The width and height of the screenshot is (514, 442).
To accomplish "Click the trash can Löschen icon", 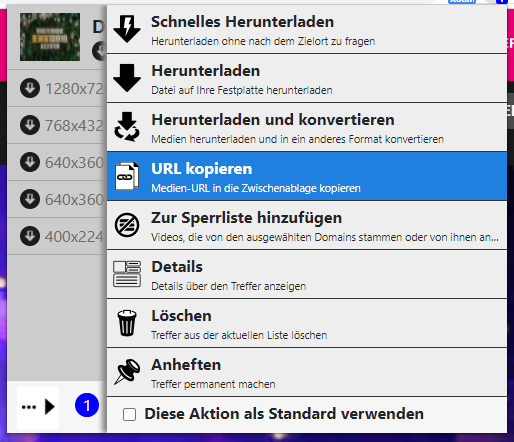I will tap(127, 323).
